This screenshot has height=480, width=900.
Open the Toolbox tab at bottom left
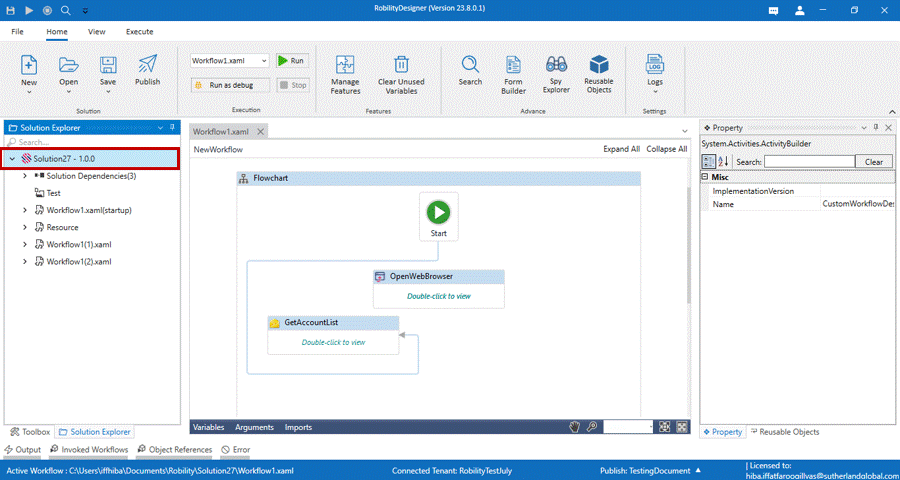[x=29, y=432]
